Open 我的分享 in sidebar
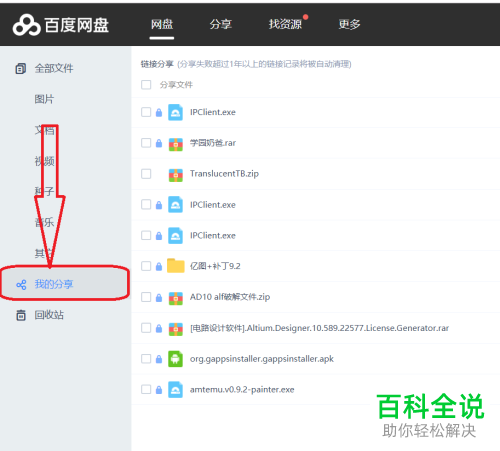The width and height of the screenshot is (500, 451). pos(54,284)
